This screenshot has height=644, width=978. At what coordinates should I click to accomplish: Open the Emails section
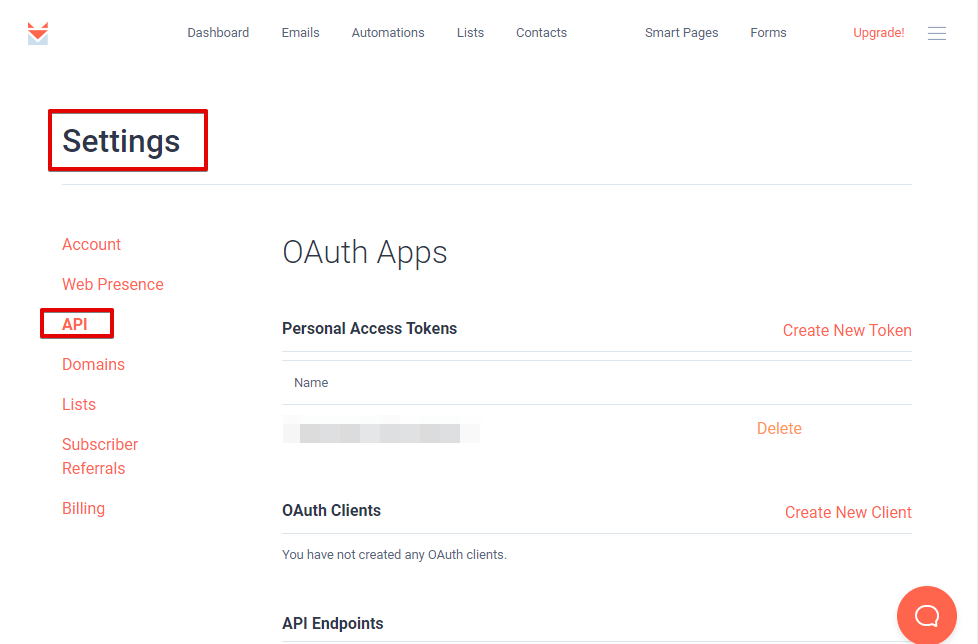tap(300, 32)
